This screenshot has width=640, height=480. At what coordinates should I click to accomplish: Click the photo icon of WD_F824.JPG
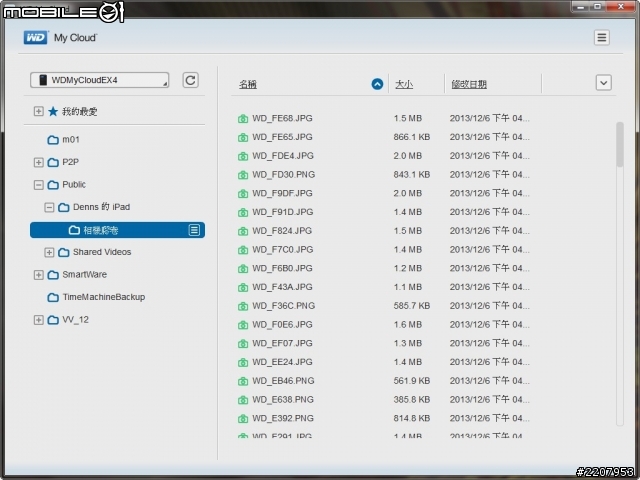coord(243,231)
